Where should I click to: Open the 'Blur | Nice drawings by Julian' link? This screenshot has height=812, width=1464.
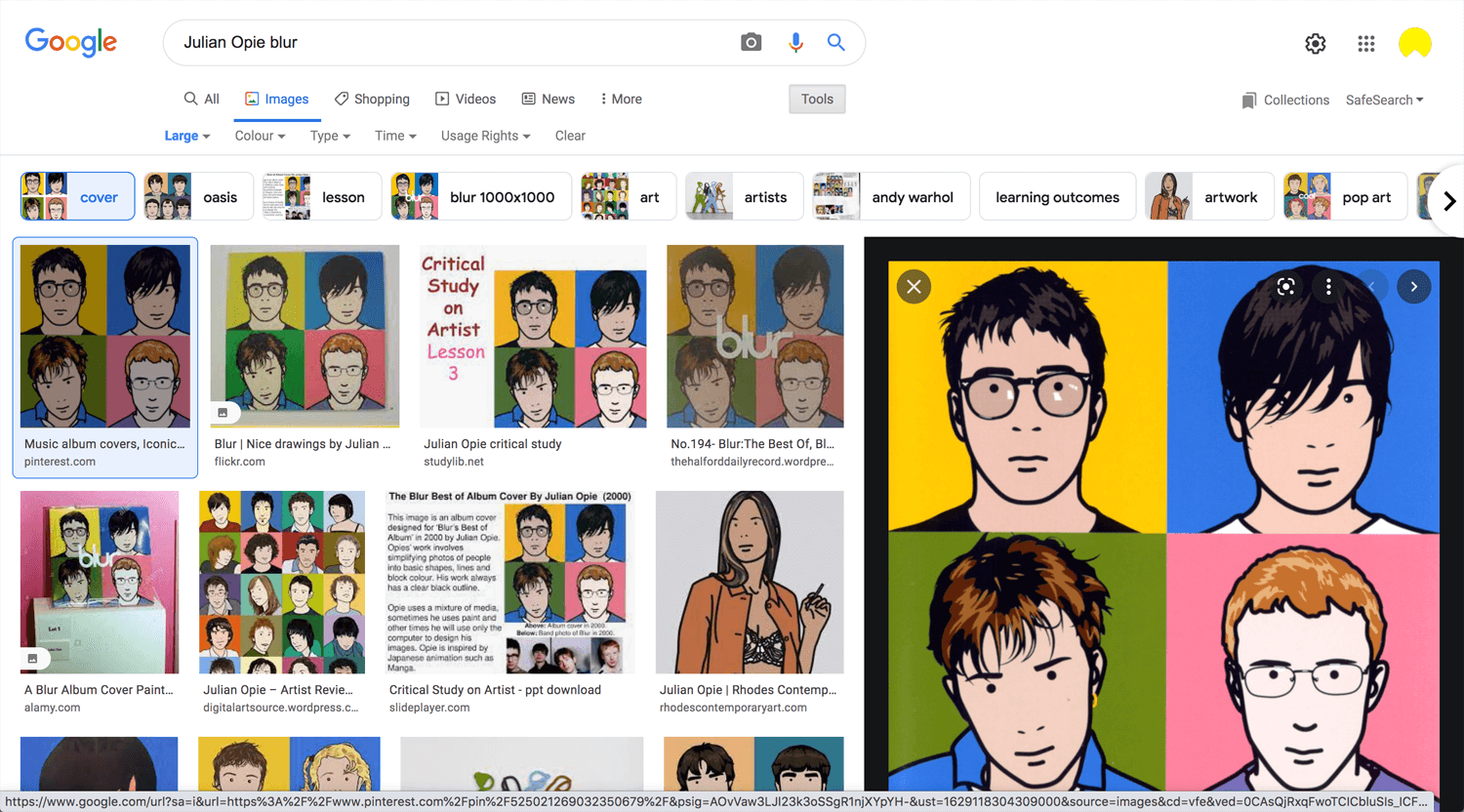tap(303, 444)
